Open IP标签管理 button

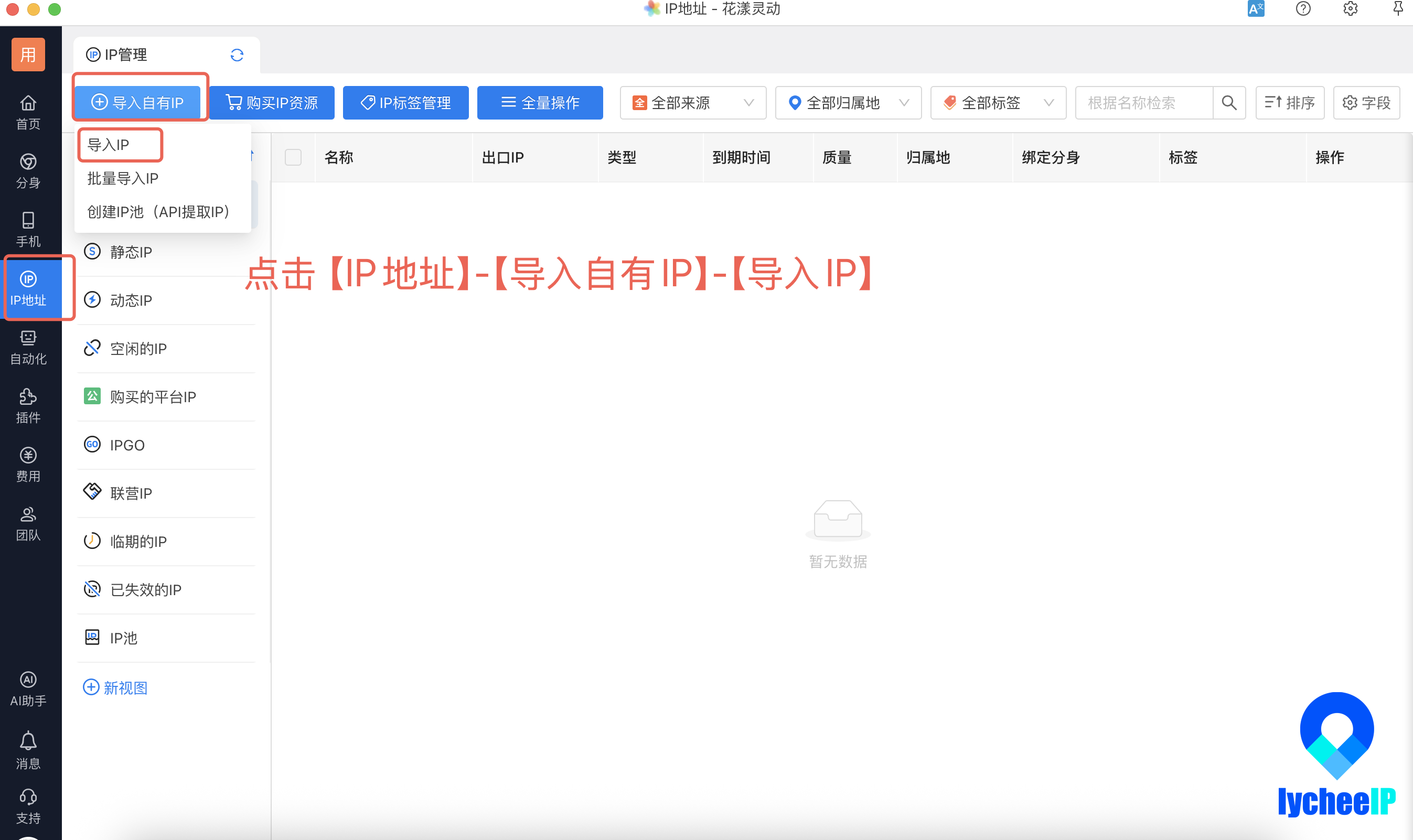(x=406, y=102)
